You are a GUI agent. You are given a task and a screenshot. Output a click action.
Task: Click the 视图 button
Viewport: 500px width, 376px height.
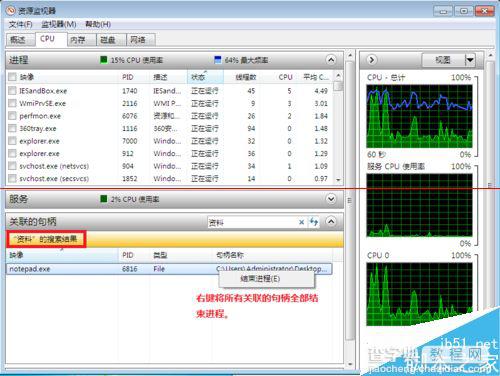point(443,60)
